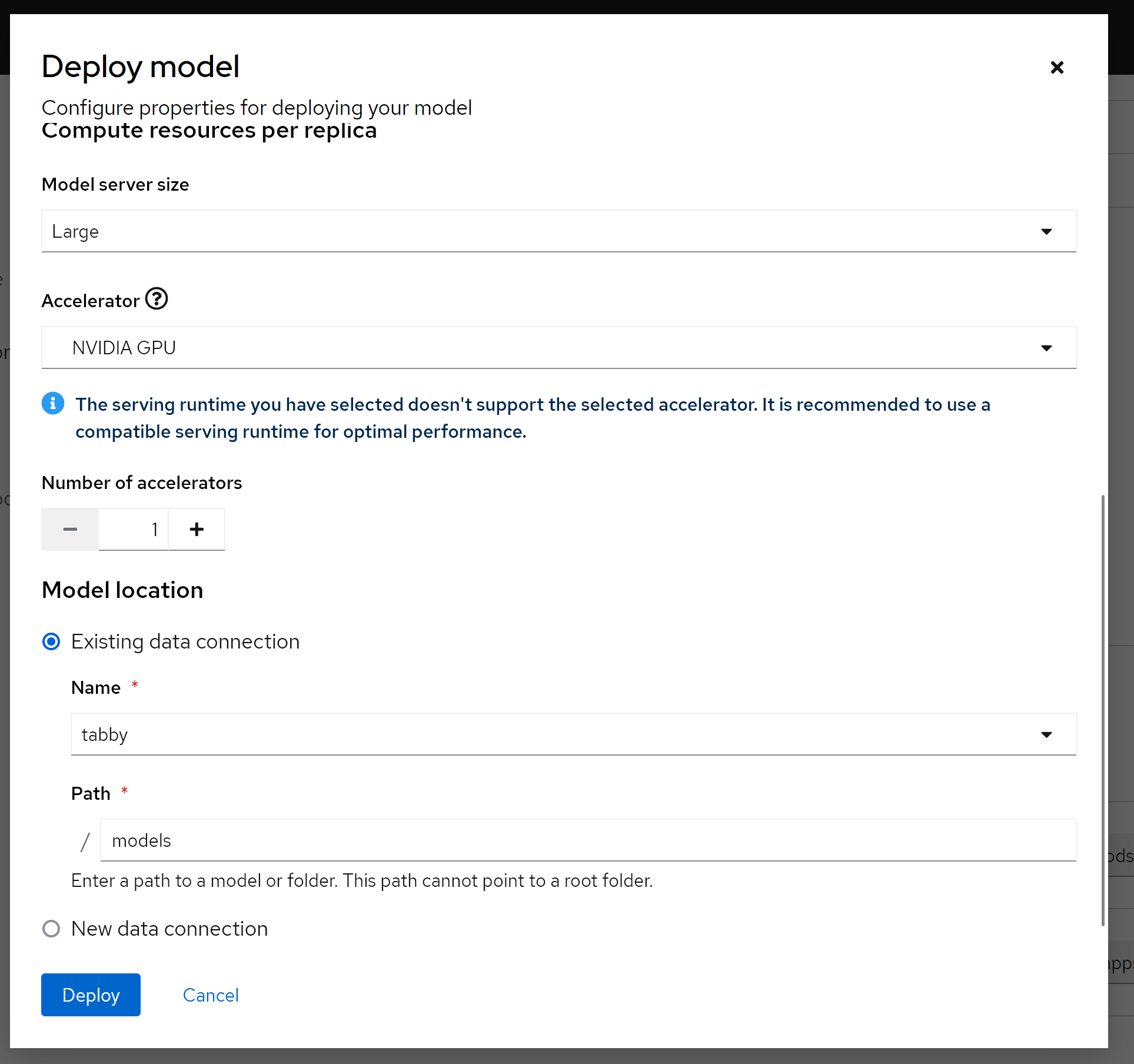Expand the Accelerator NVIDIA GPU dropdown

tap(558, 348)
